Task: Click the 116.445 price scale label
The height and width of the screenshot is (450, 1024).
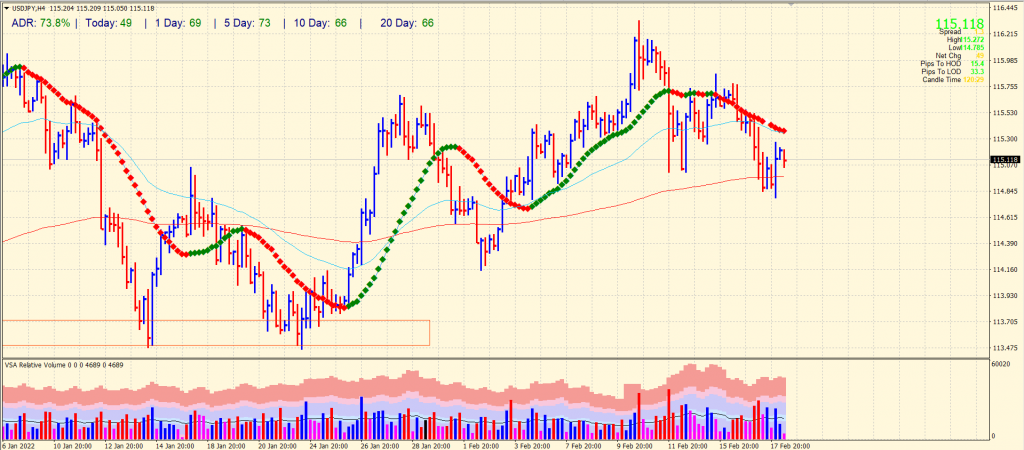Action: click(1003, 8)
